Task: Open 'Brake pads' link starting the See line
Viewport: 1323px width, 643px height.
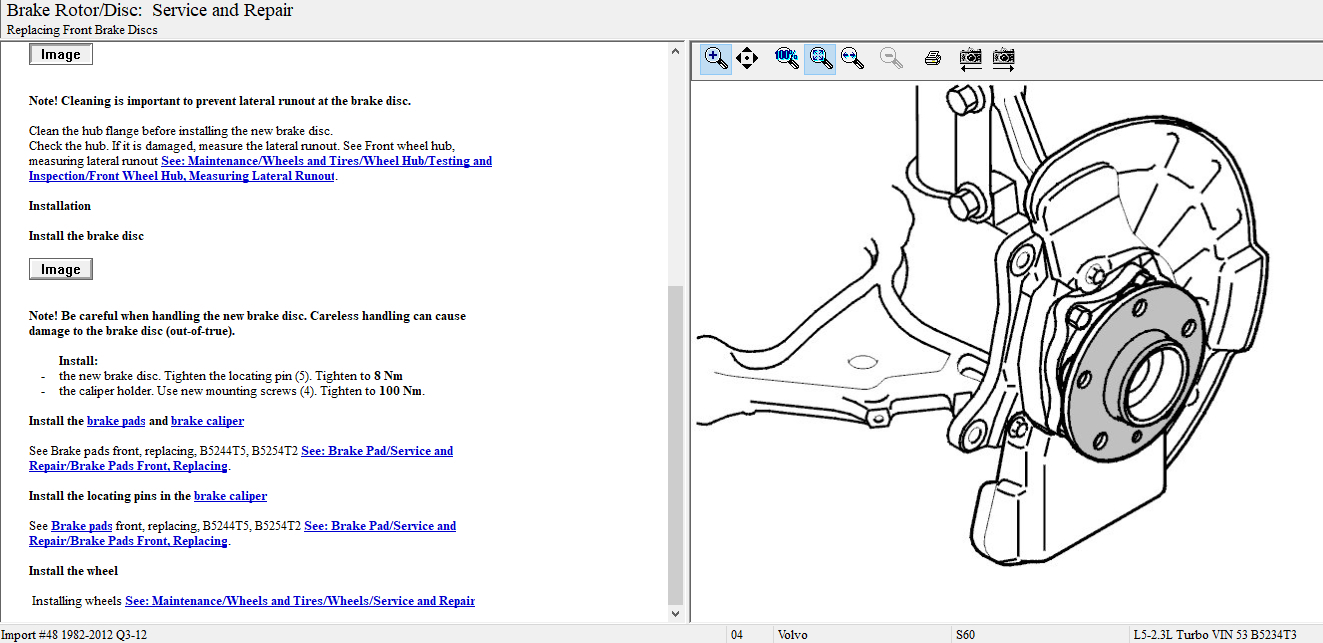Action: click(x=82, y=526)
